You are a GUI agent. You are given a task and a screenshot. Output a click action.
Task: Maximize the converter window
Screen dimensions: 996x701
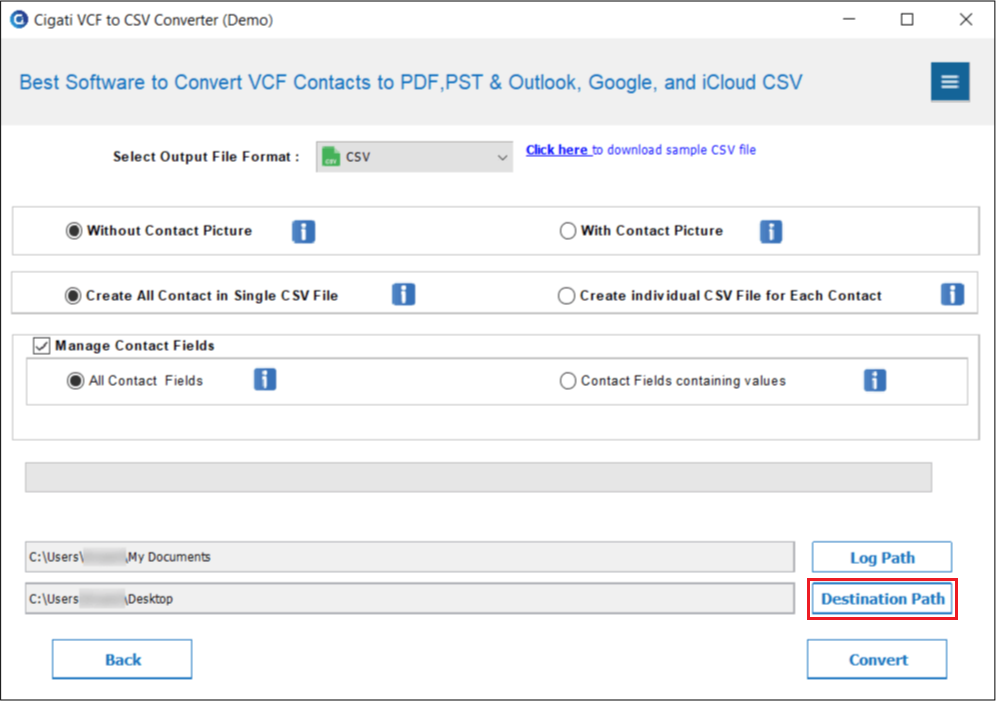[x=907, y=20]
